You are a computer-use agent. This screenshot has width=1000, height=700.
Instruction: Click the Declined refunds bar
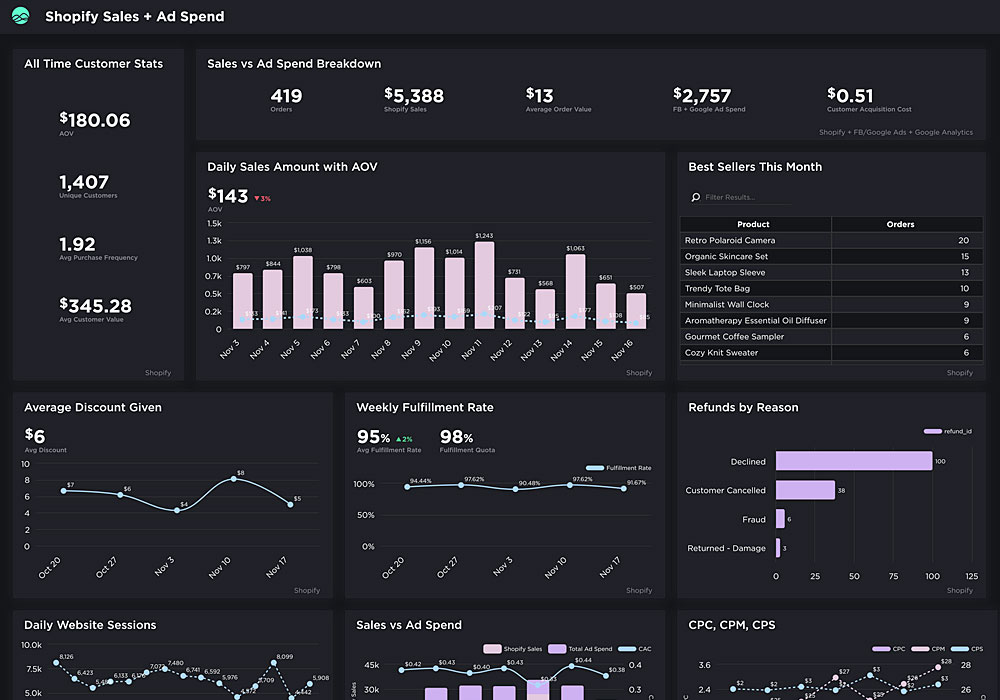point(853,461)
